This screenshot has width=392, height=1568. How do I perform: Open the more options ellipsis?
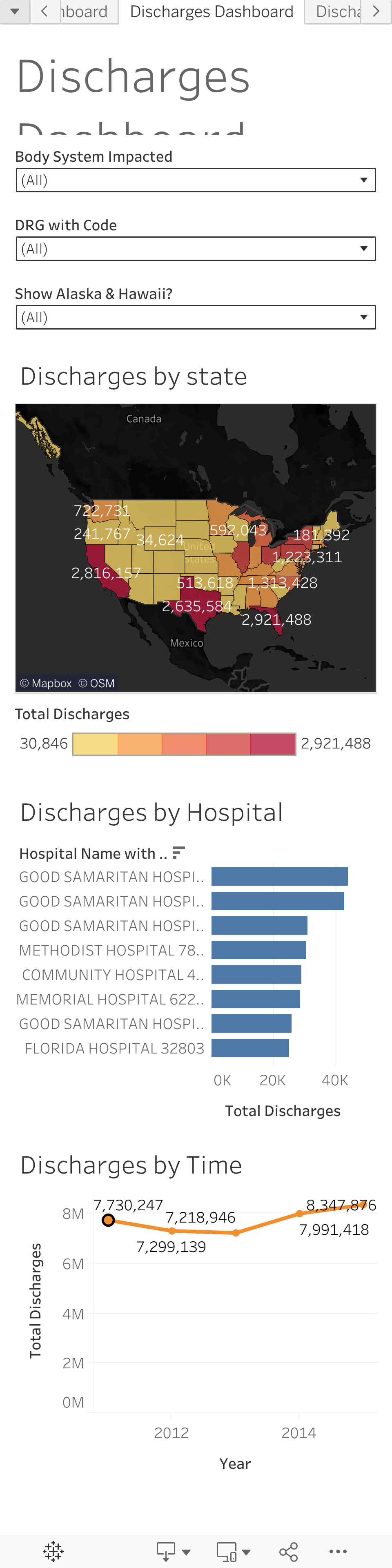[x=338, y=1551]
